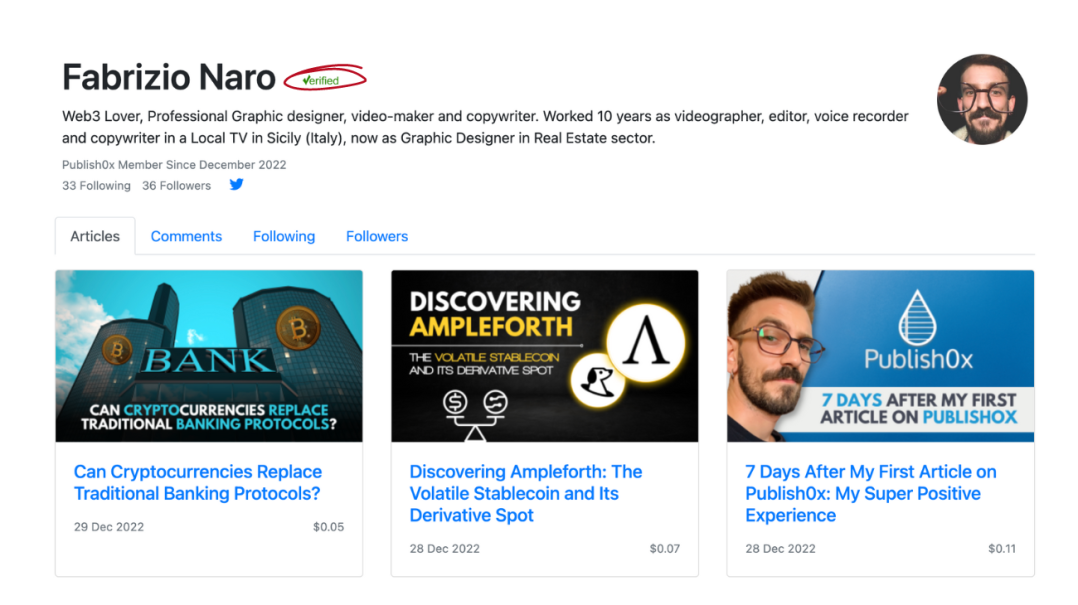1078x605 pixels.
Task: Click the Ampleforth article cover thumbnail
Action: [x=544, y=356]
